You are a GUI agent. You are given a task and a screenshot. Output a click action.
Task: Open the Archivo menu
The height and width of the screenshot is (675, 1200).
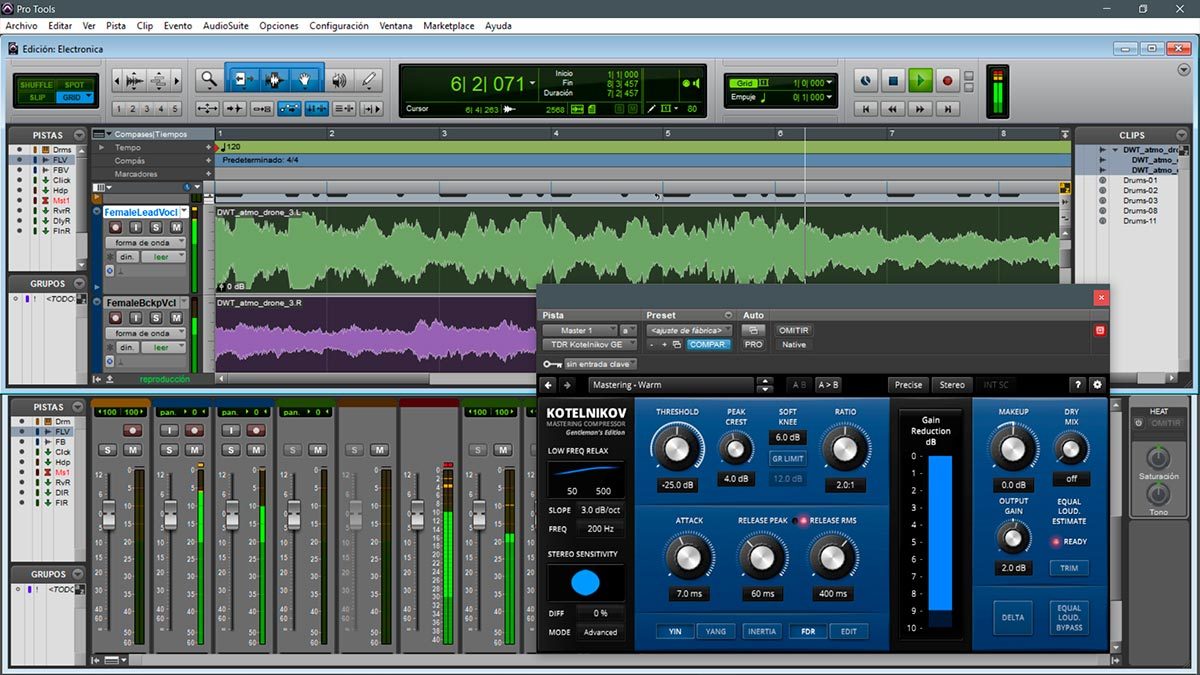tap(21, 25)
